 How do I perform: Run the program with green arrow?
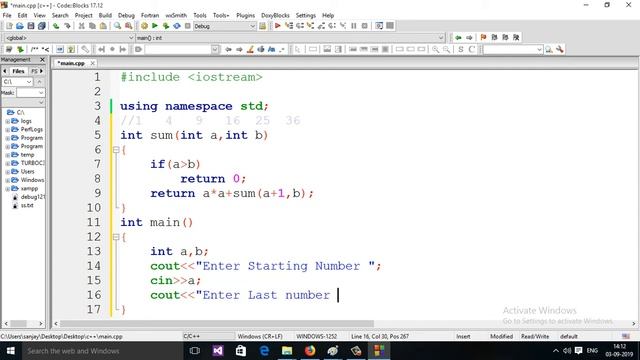155,26
